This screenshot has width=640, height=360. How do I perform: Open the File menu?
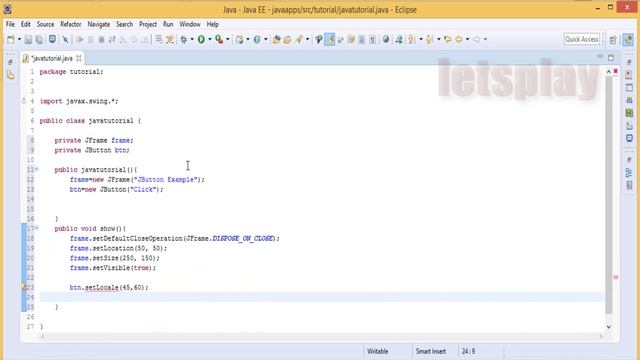10,24
